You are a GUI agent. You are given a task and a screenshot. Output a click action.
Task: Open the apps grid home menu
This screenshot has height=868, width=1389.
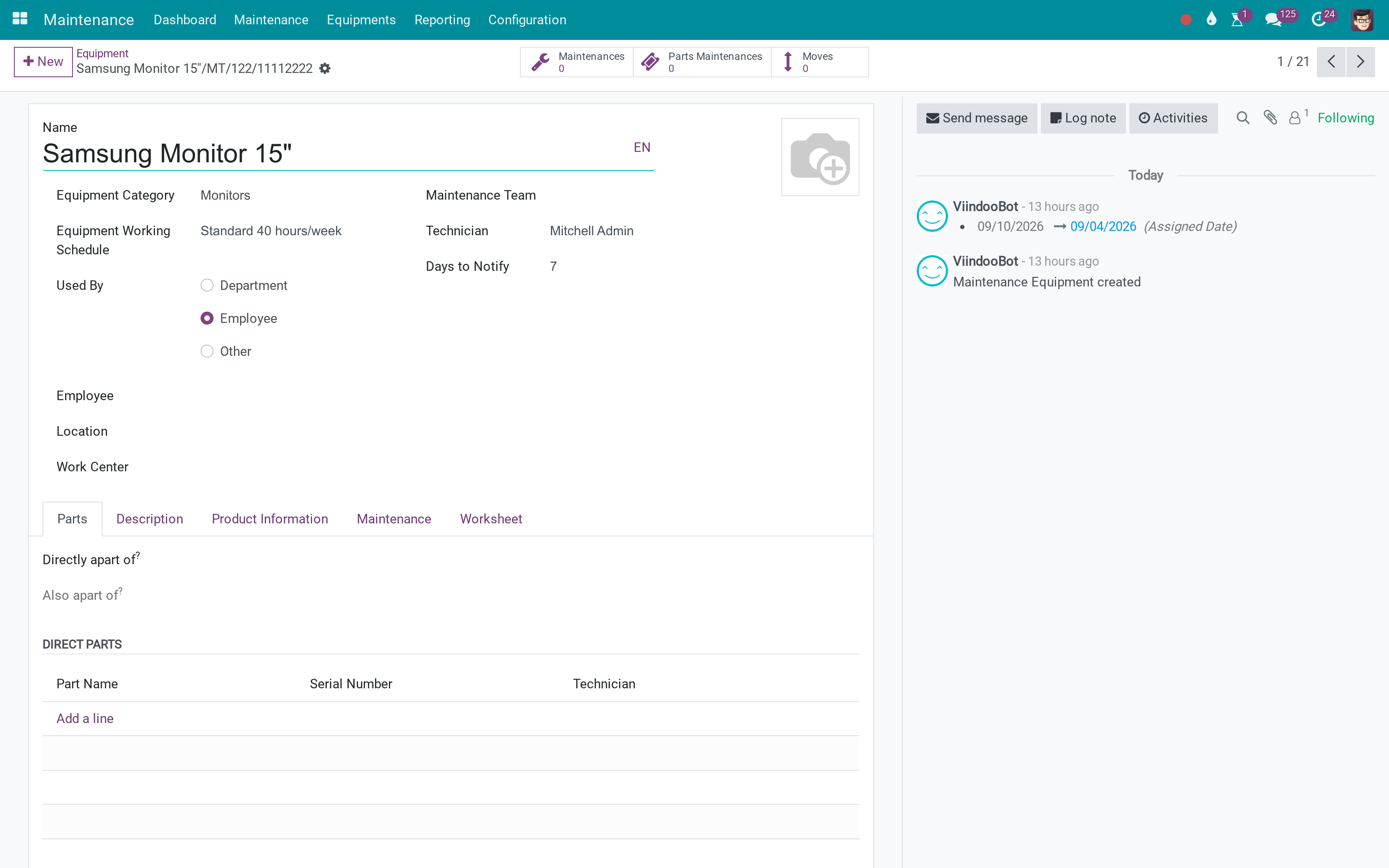[20, 19]
